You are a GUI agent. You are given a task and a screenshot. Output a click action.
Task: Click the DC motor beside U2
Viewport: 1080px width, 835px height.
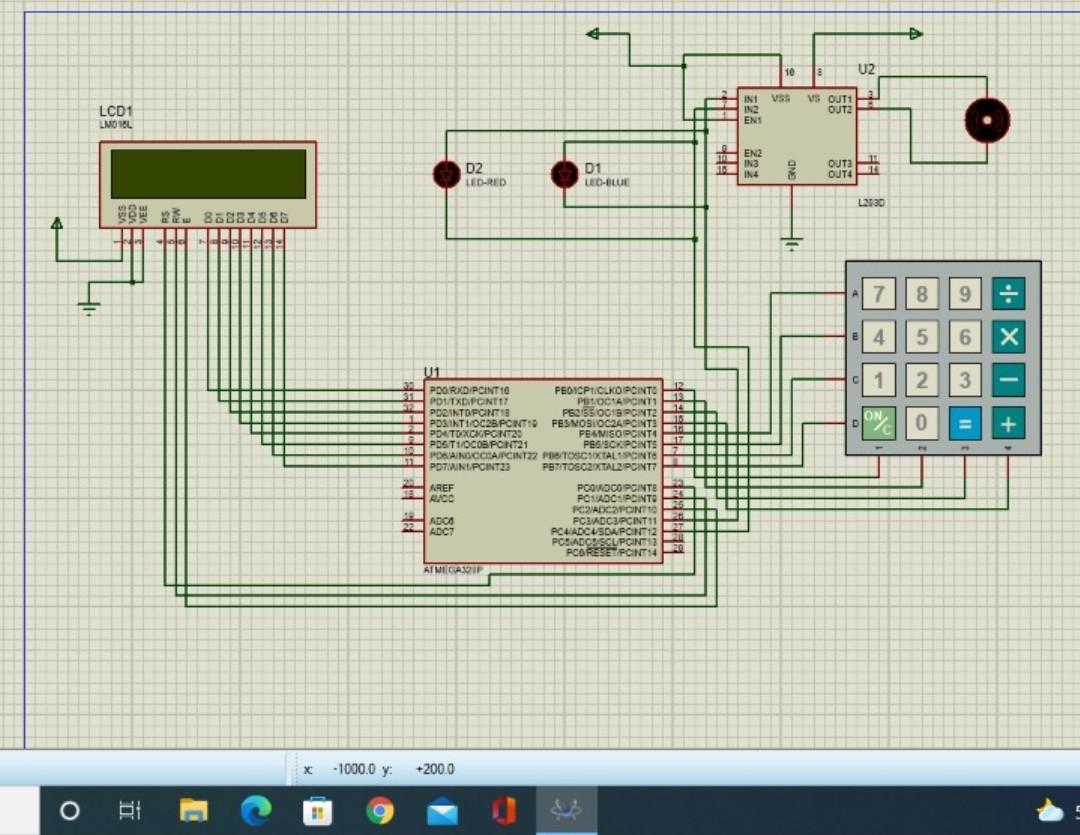click(986, 120)
